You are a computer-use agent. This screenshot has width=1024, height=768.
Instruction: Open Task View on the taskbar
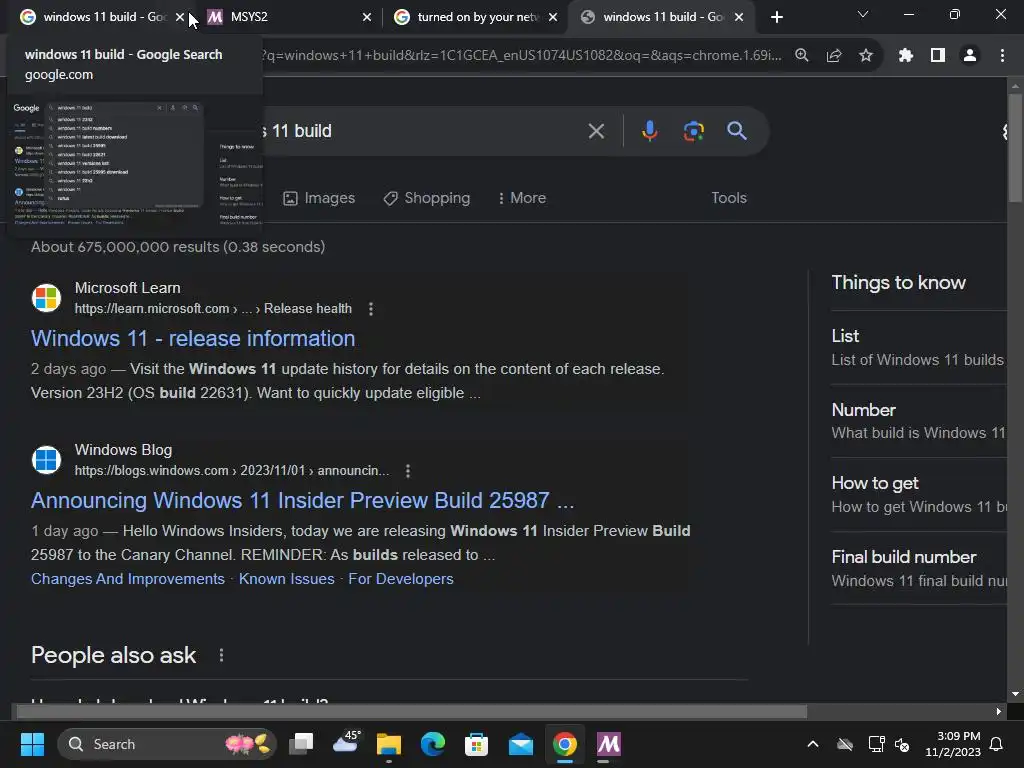301,744
